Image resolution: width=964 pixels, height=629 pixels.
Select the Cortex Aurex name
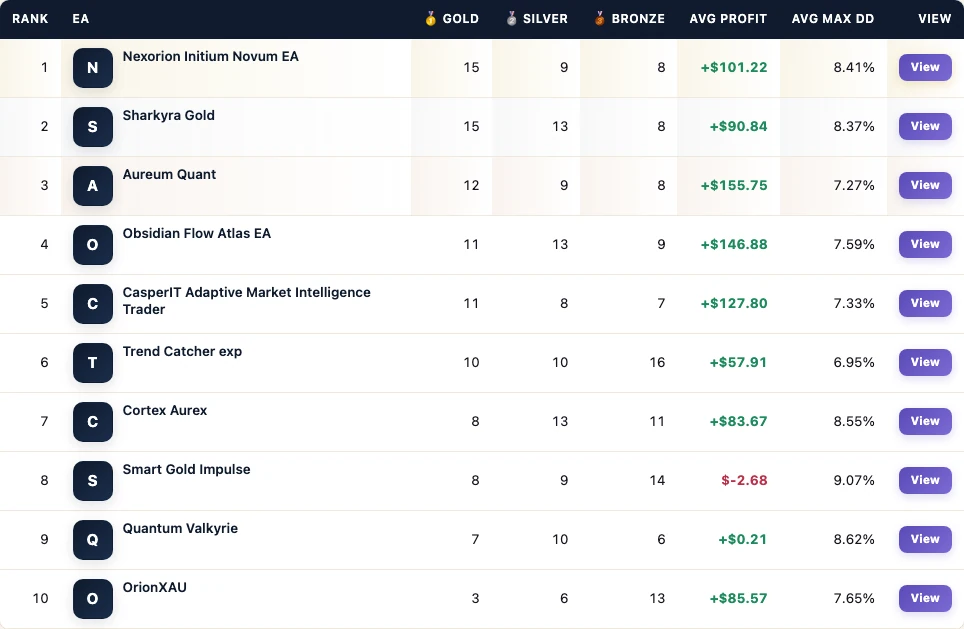click(165, 411)
